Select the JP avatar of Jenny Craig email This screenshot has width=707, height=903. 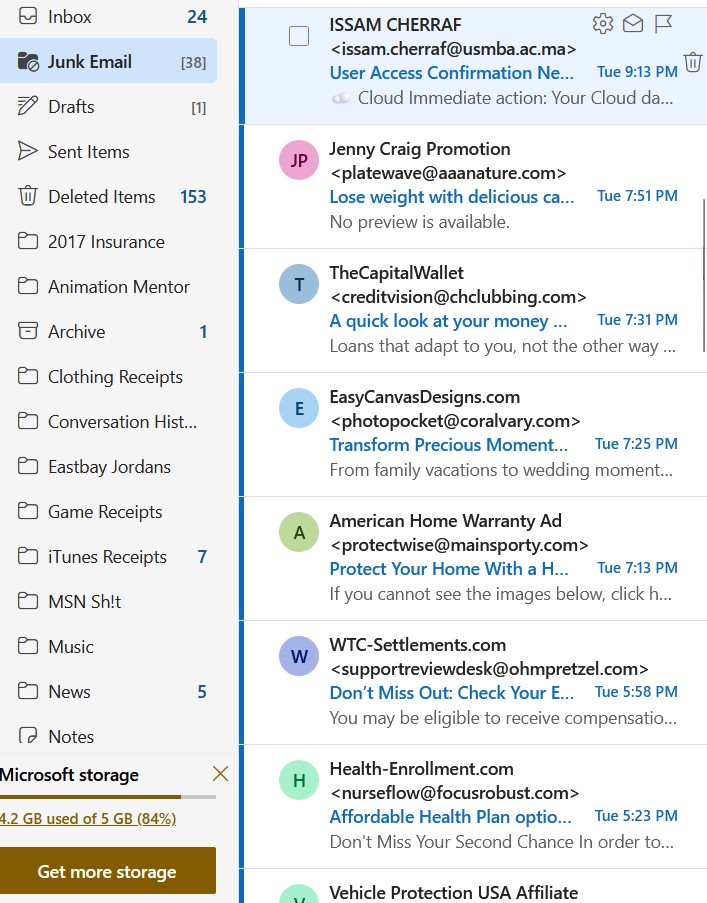[x=299, y=160]
